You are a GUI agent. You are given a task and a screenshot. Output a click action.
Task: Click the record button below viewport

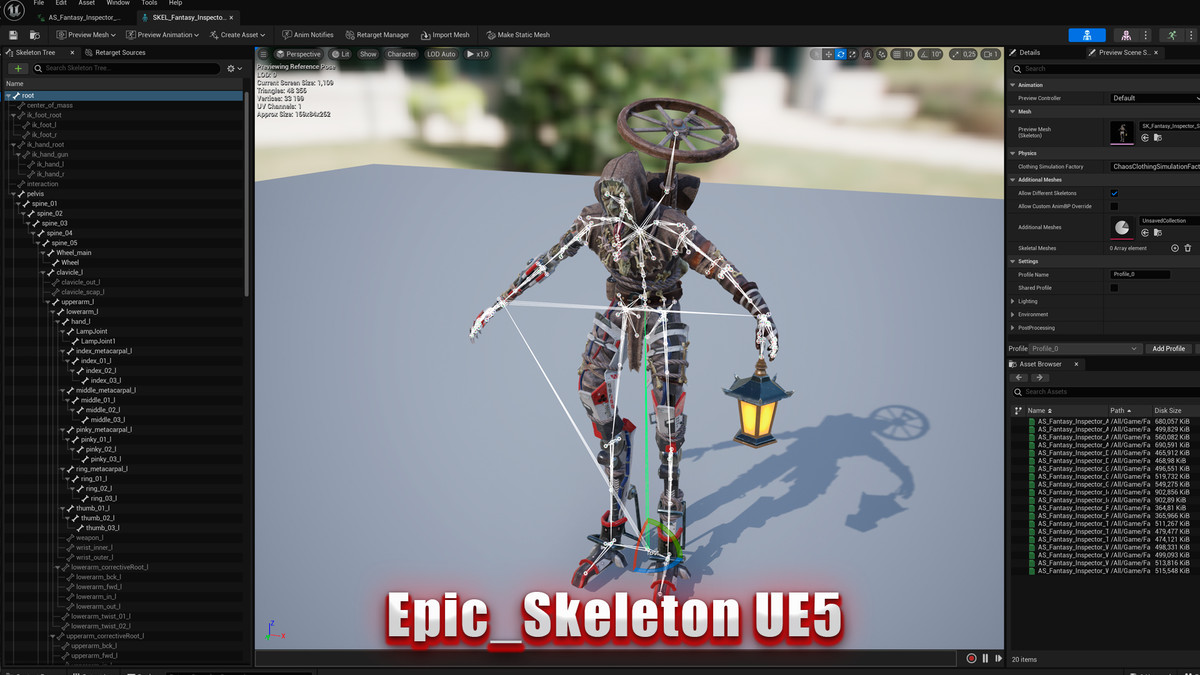[970, 658]
